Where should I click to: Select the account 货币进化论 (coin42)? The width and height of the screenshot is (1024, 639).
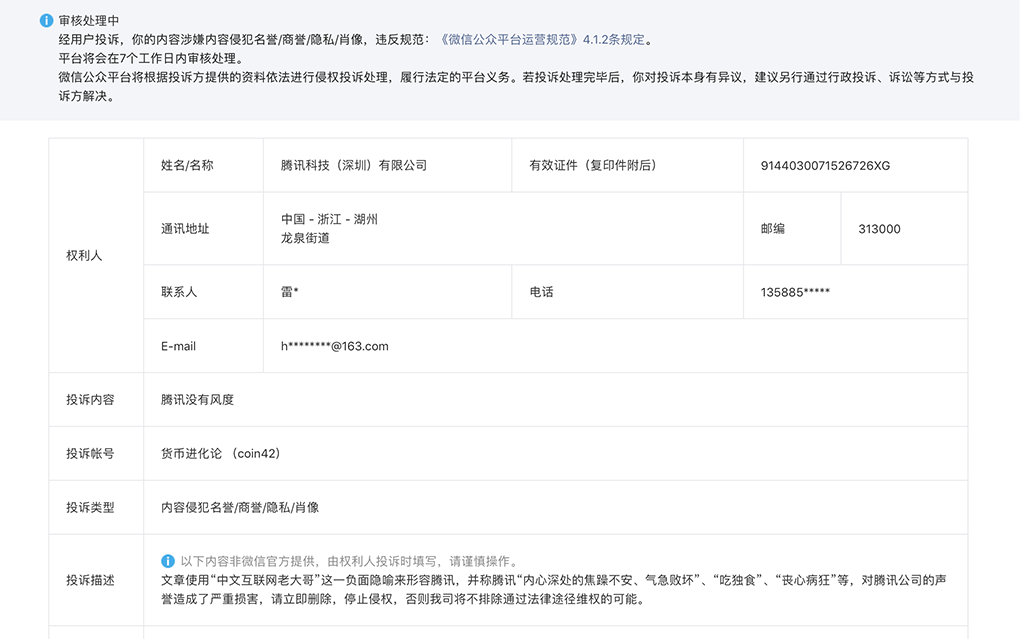(221, 453)
